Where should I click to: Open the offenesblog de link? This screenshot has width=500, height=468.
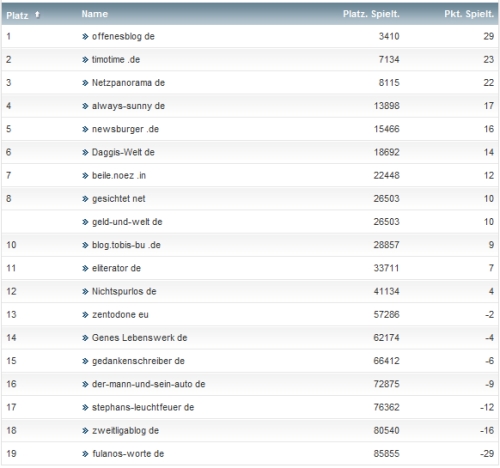pyautogui.click(x=123, y=36)
